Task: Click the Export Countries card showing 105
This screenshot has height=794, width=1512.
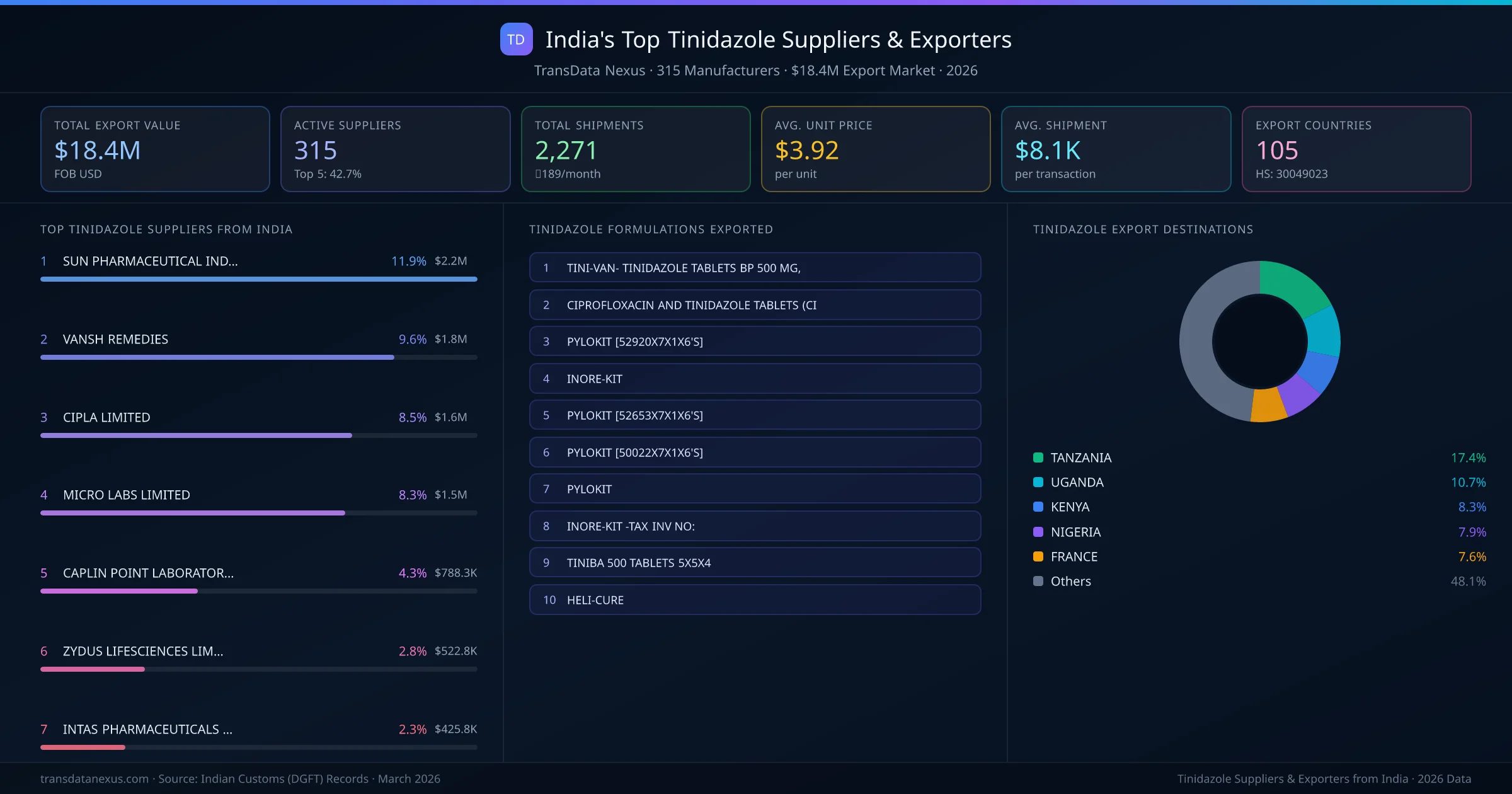Action: pyautogui.click(x=1357, y=149)
